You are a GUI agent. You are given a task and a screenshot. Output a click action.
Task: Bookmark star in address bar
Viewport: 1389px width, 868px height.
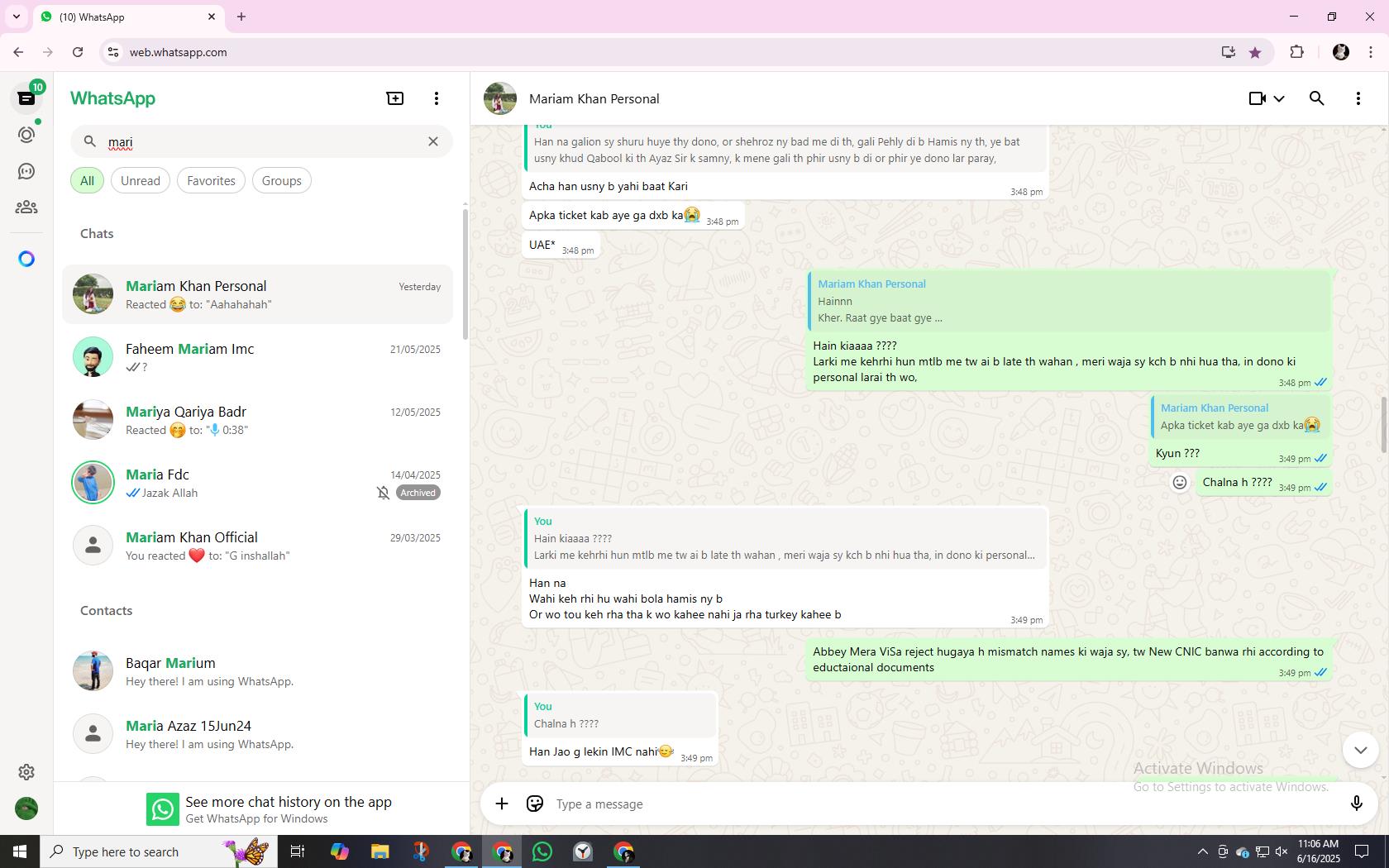tap(1255, 52)
